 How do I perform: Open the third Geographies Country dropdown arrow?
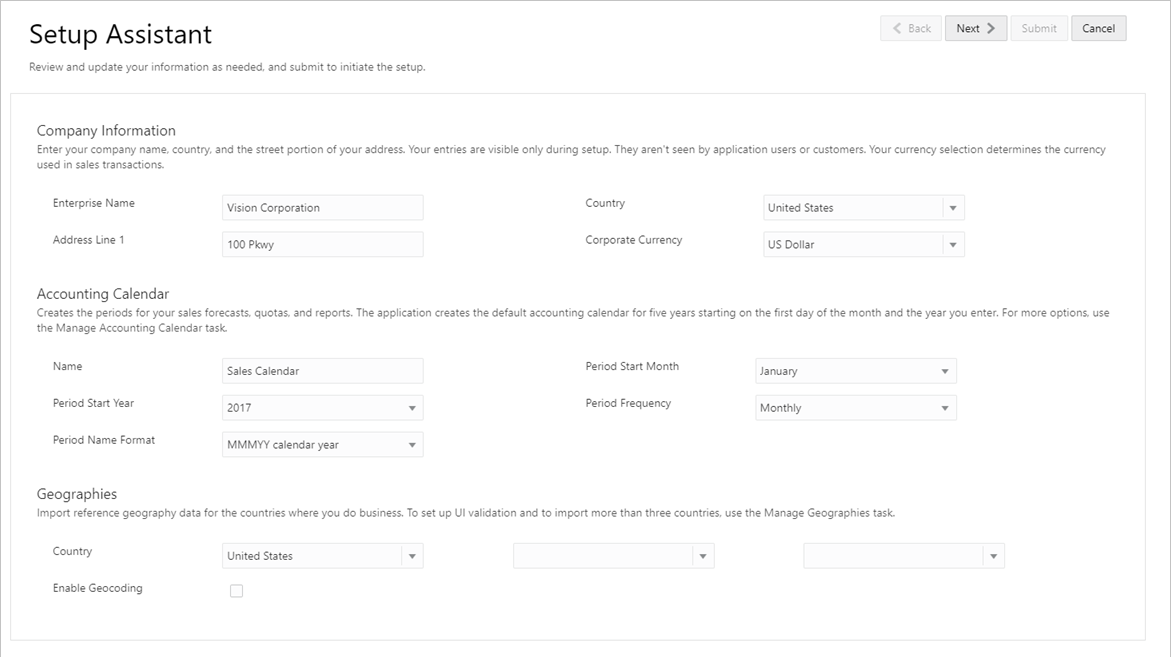point(993,556)
